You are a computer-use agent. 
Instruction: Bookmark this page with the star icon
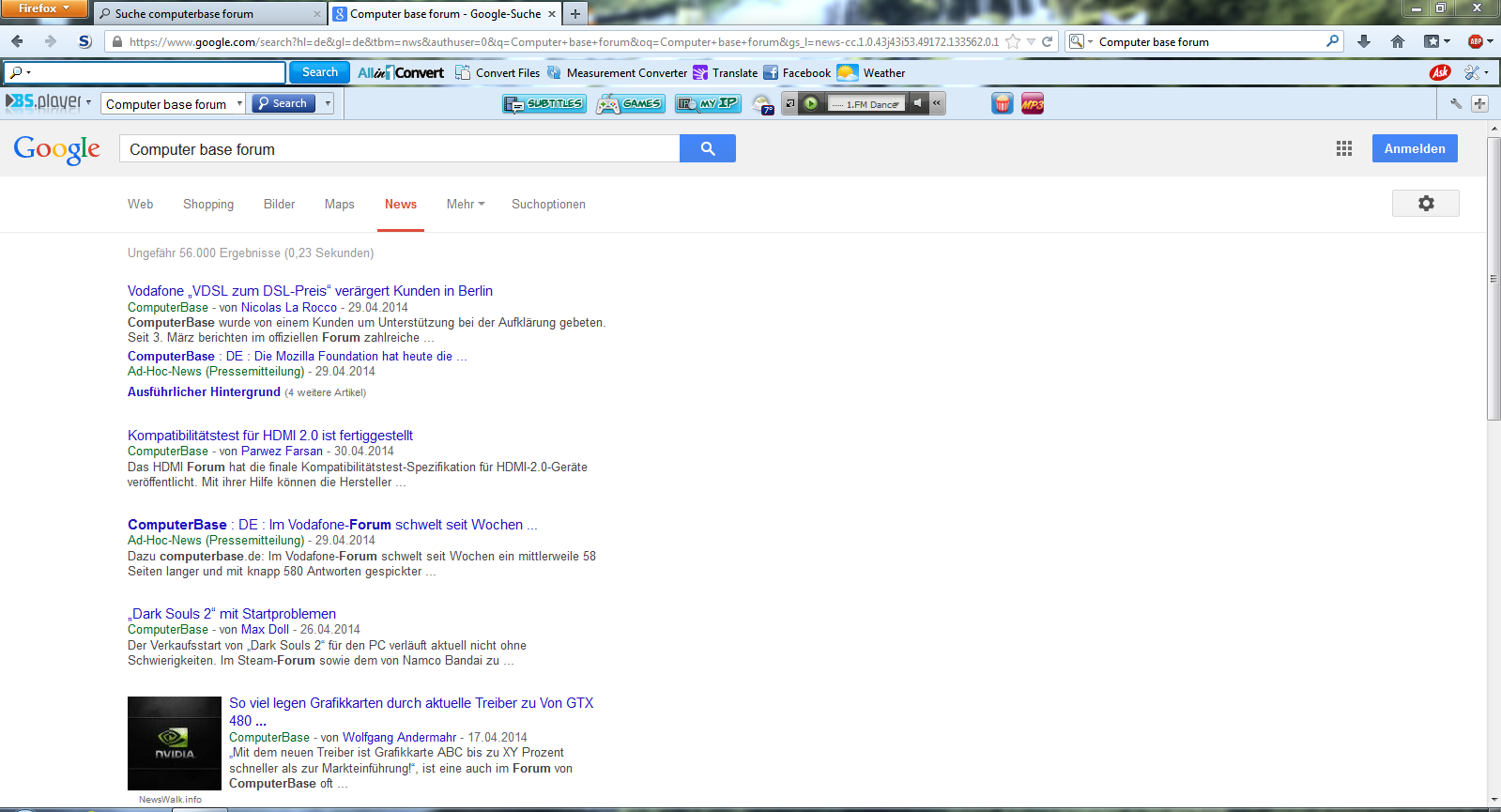[x=1013, y=41]
